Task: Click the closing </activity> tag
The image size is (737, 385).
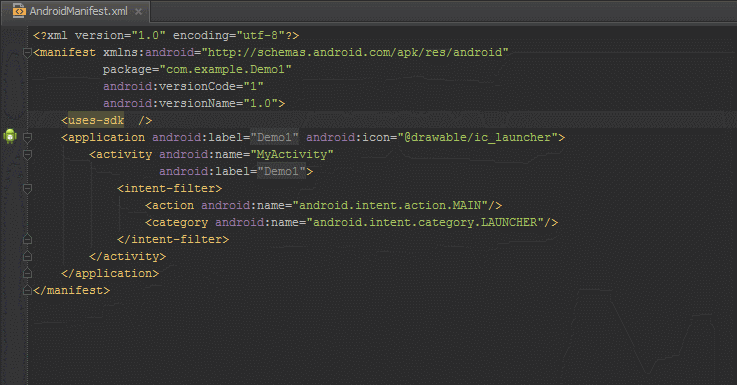Action: 127,256
